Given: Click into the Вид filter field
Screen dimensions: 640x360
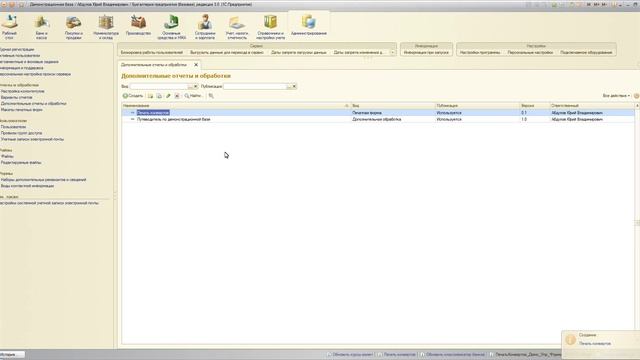Looking at the screenshot, I should coord(159,87).
